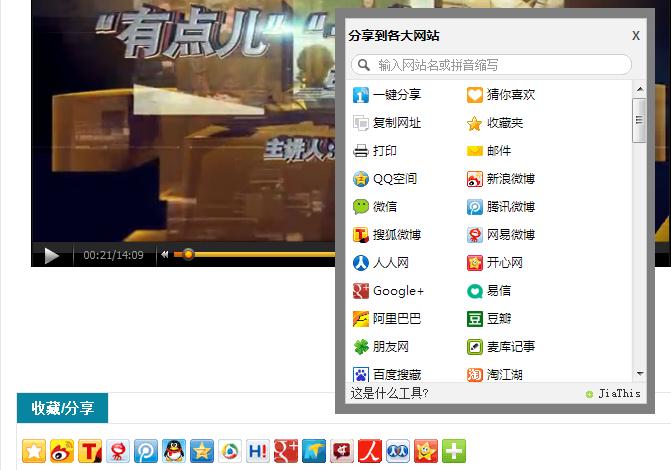
Task: Close the share popup with X
Action: (x=636, y=36)
